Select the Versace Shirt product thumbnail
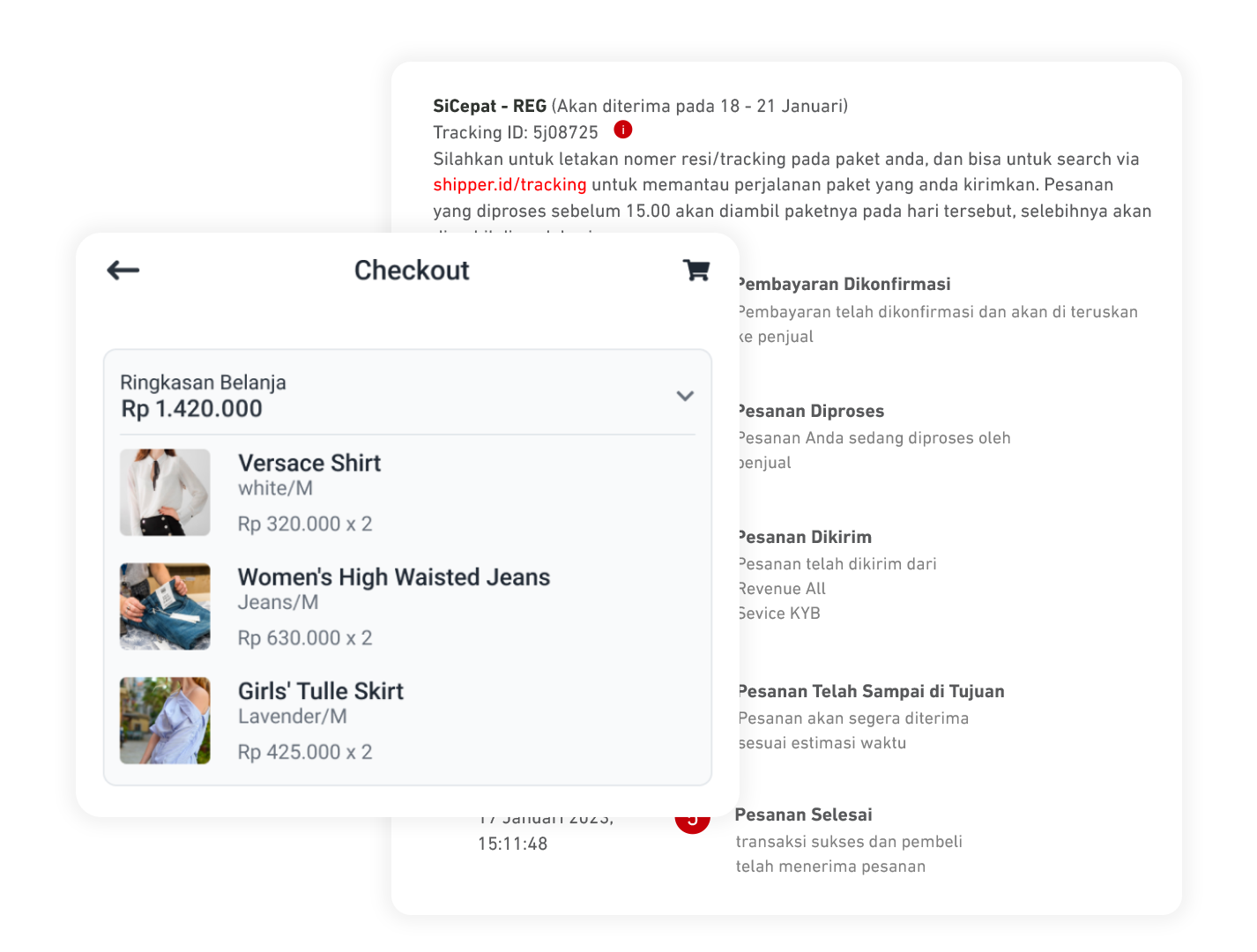1257x952 pixels. 165,492
